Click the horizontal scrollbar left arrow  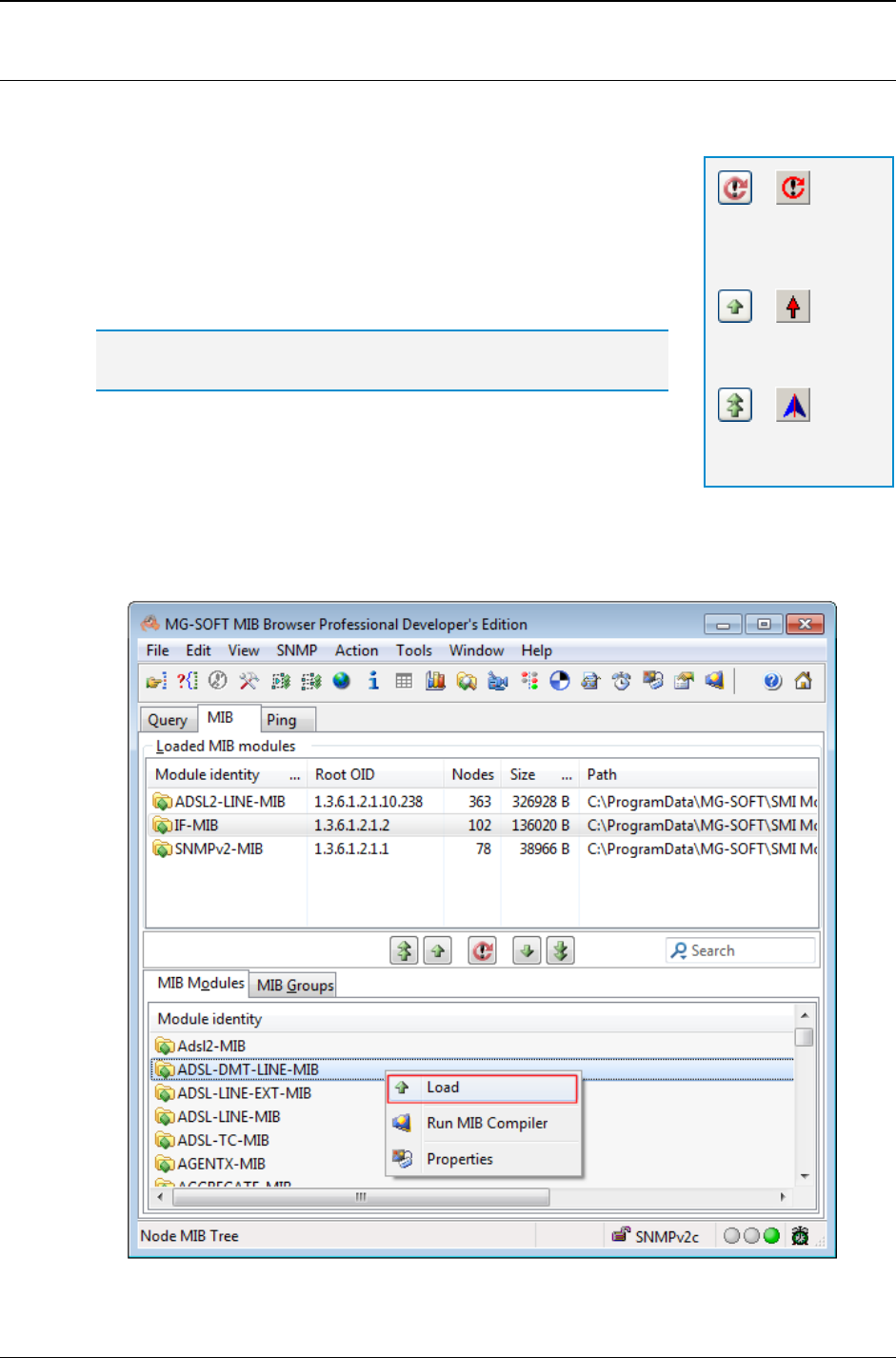coord(161,1196)
